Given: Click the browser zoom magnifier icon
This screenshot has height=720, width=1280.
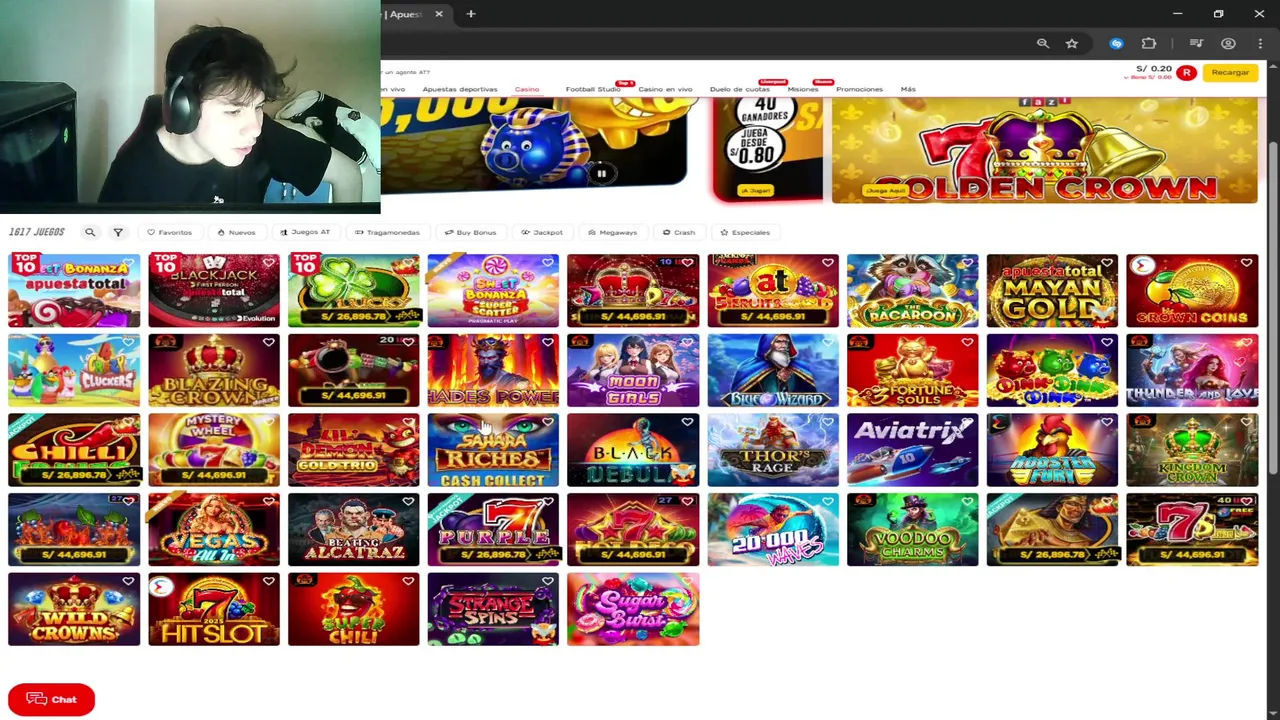Looking at the screenshot, I should 1043,44.
